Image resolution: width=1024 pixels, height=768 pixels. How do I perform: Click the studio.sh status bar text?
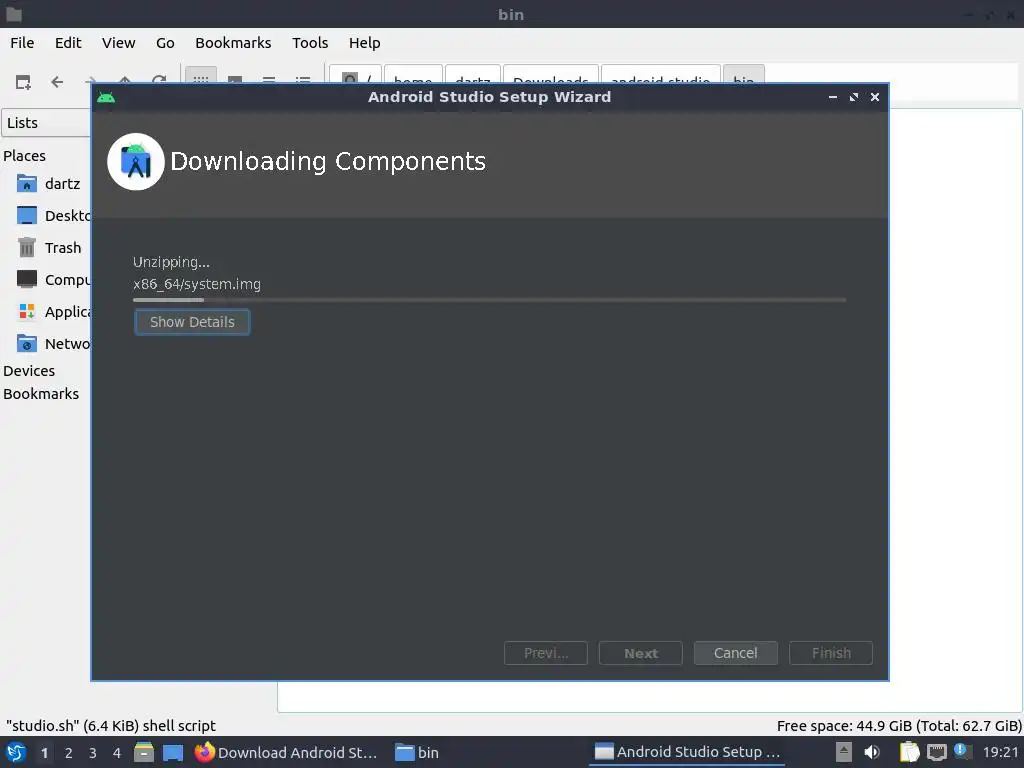[x=111, y=726]
